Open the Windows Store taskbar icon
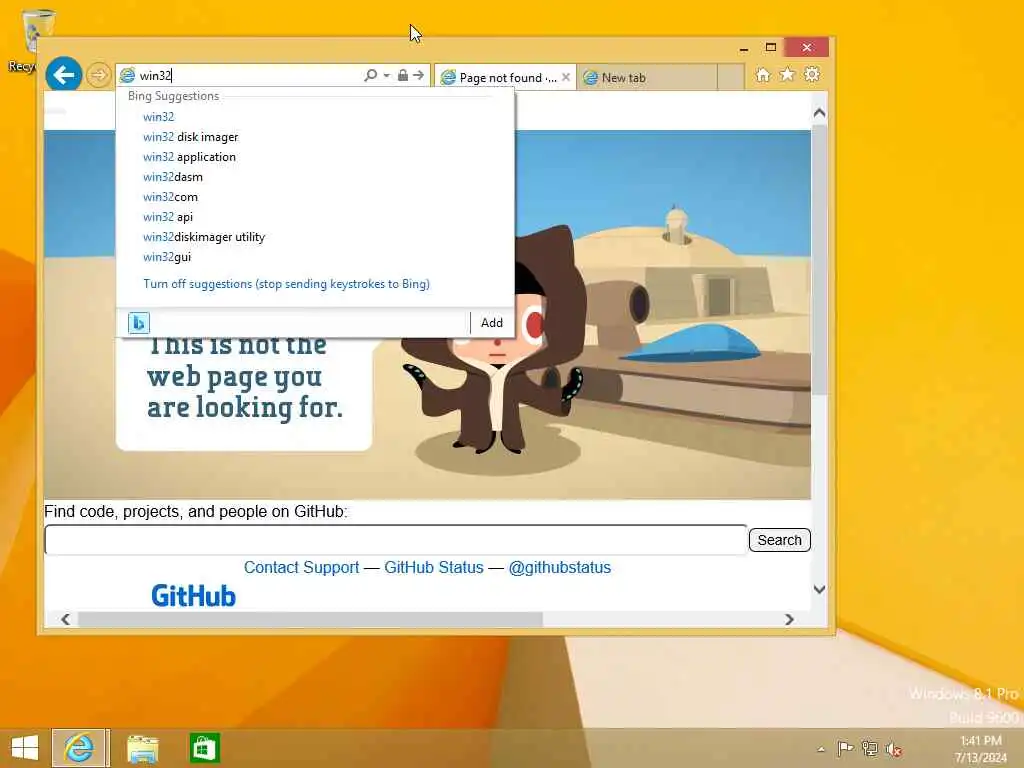The width and height of the screenshot is (1024, 768). point(204,748)
